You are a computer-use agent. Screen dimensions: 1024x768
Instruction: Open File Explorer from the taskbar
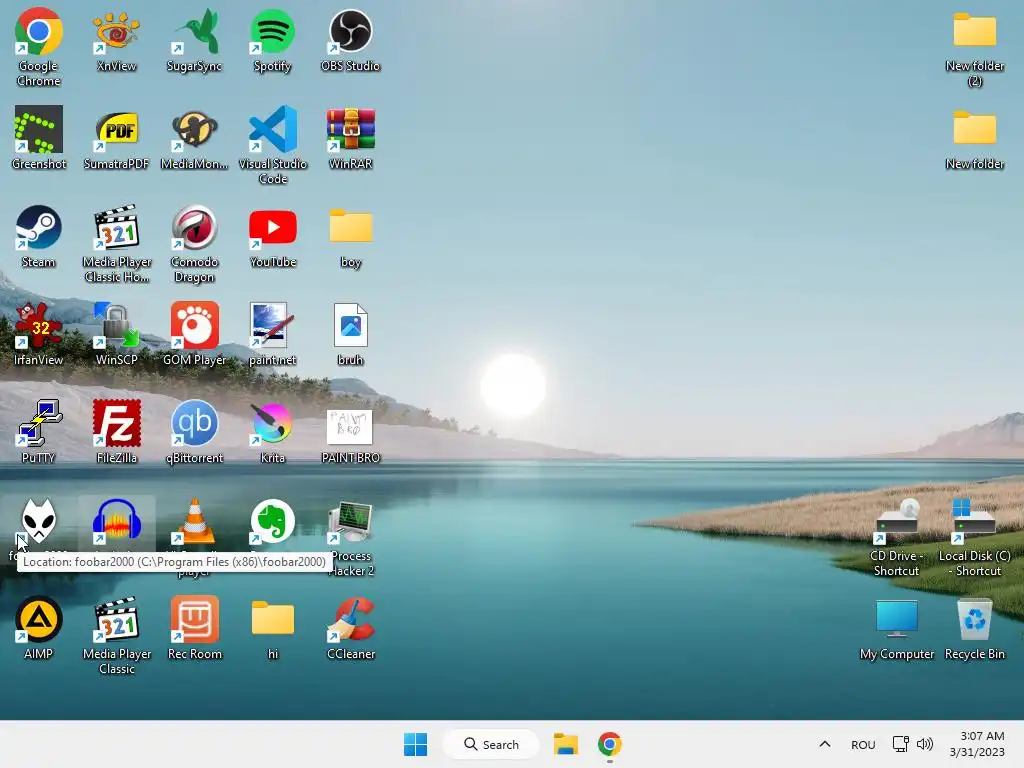(x=566, y=744)
